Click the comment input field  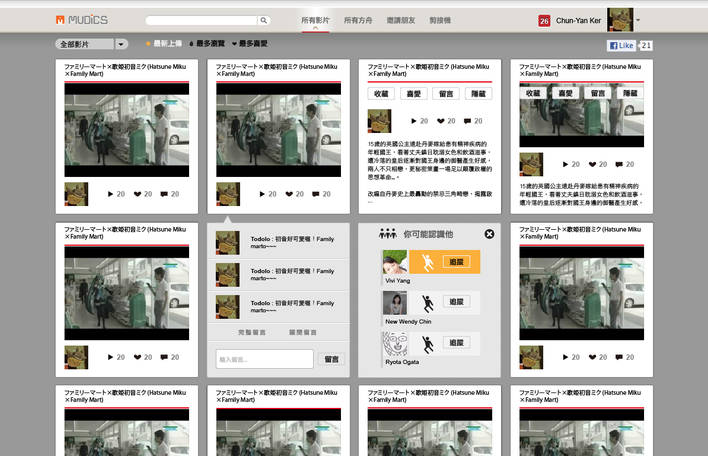point(264,359)
